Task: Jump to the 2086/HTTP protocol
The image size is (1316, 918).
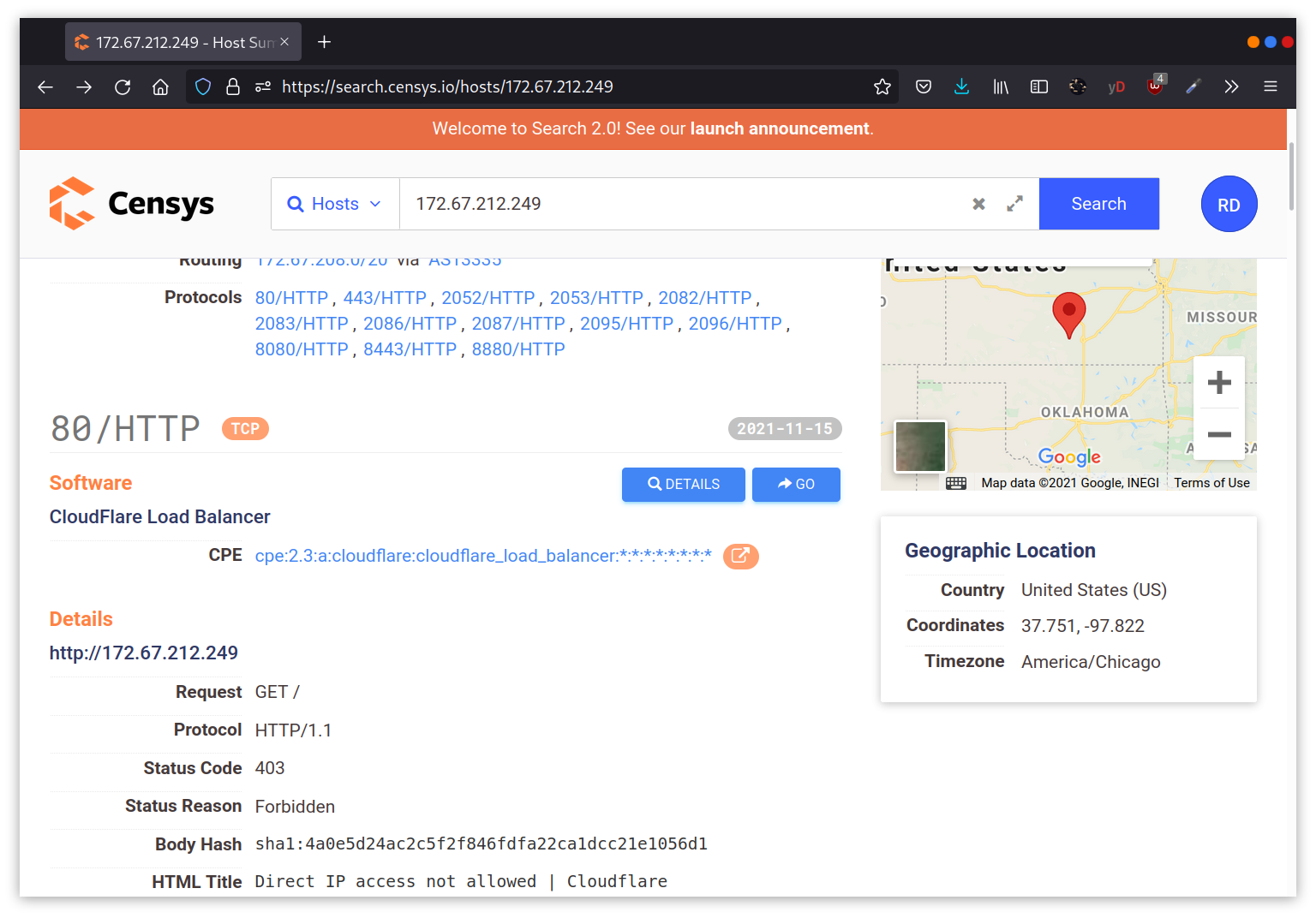Action: coord(410,324)
